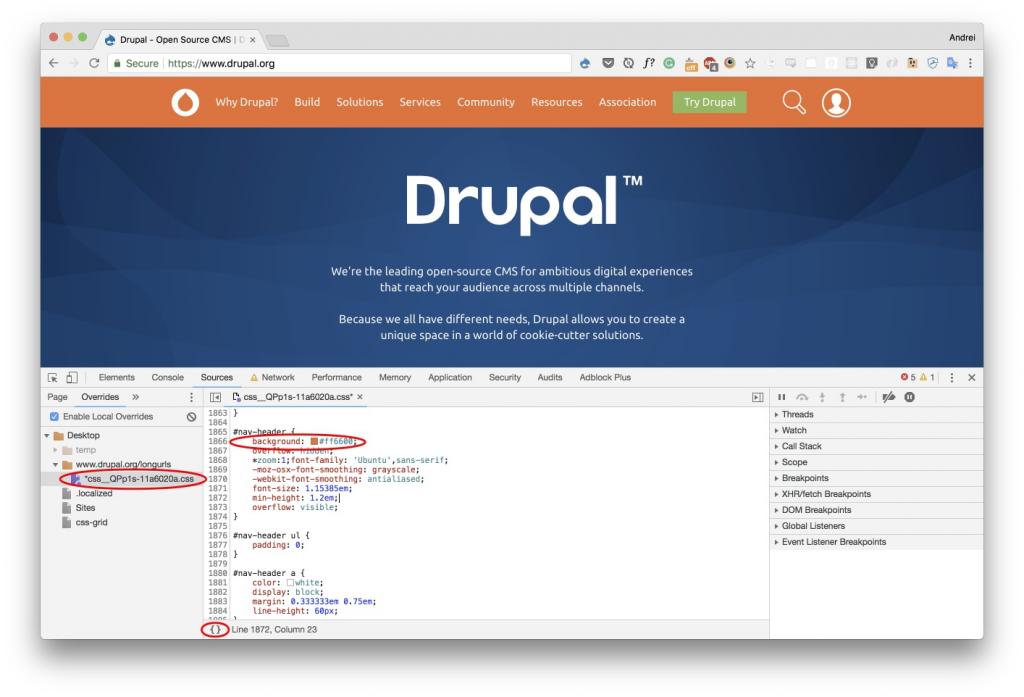Click the browser back arrow

click(x=54, y=63)
